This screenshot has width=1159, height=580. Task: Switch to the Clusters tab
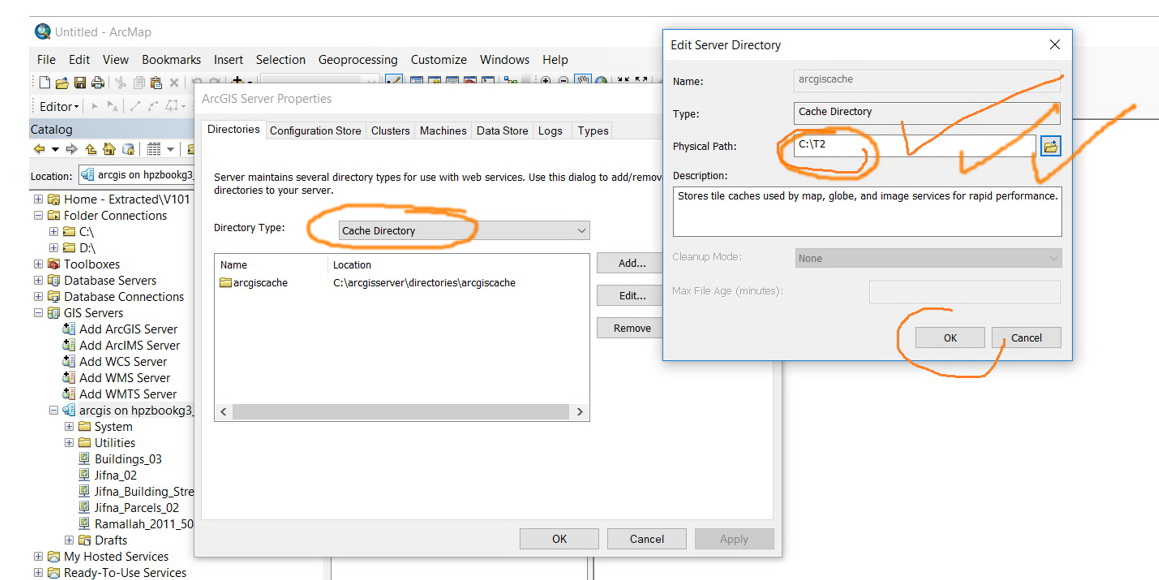390,131
